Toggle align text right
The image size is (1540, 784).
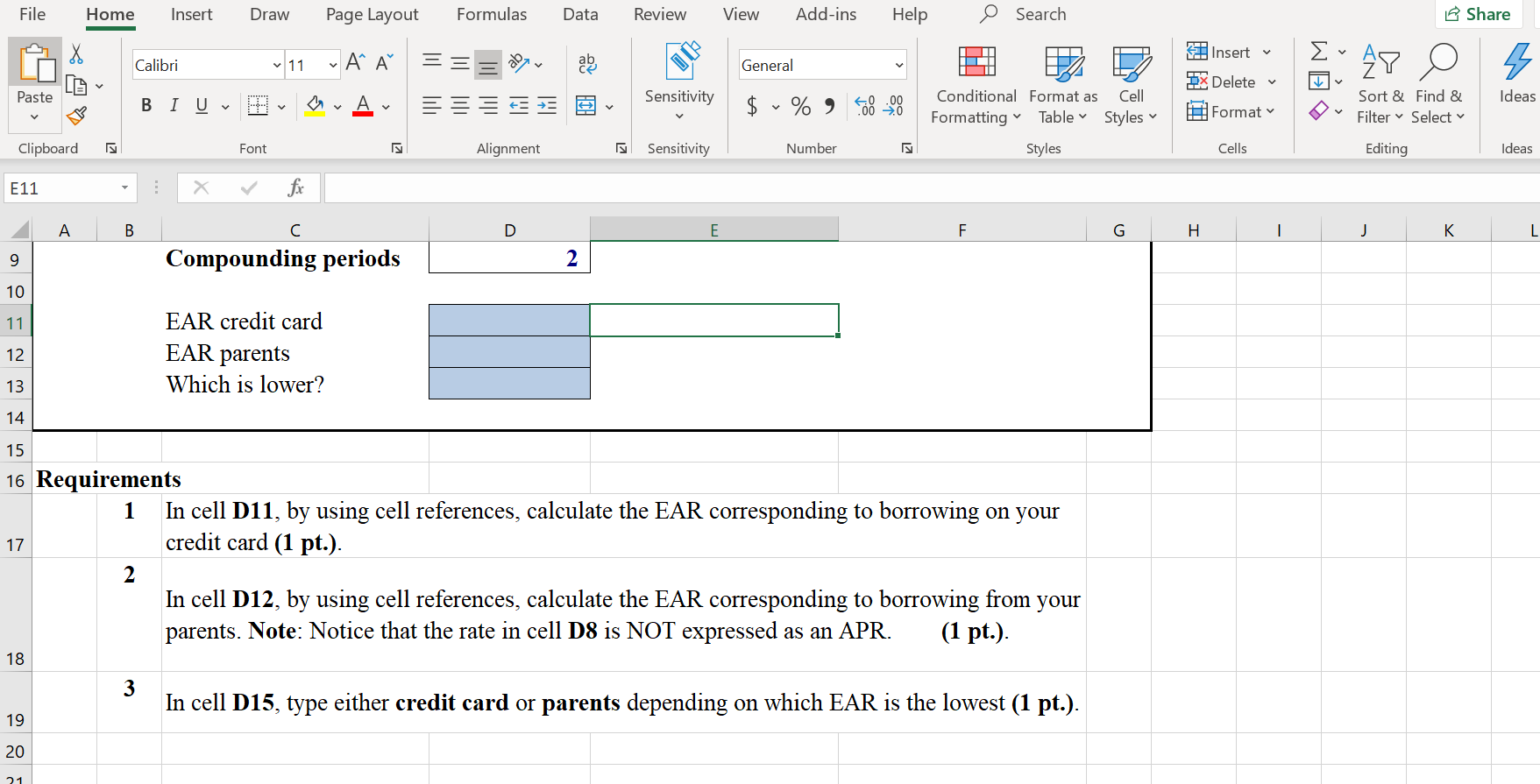click(488, 106)
